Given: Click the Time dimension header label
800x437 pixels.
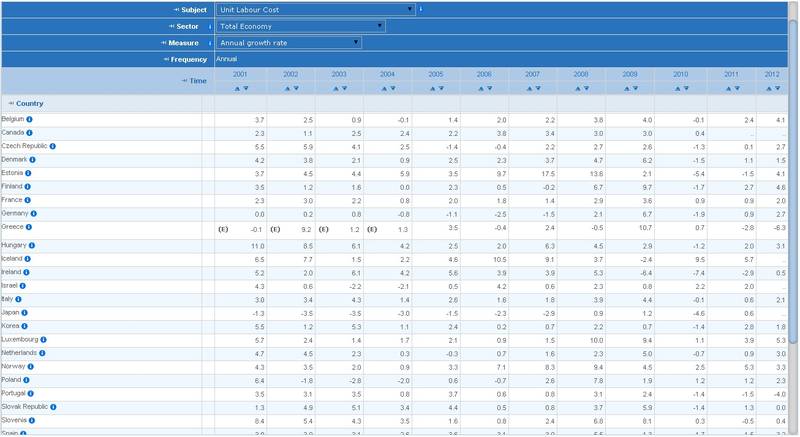Looking at the screenshot, I should [197, 80].
